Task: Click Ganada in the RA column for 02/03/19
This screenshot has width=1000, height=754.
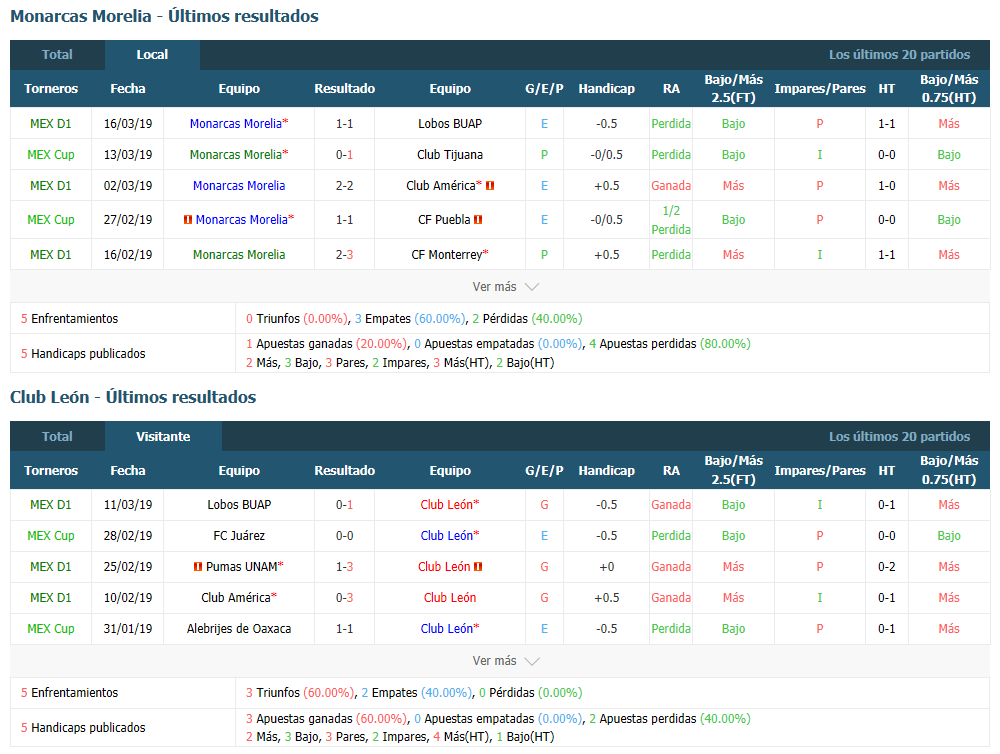Action: 671,186
